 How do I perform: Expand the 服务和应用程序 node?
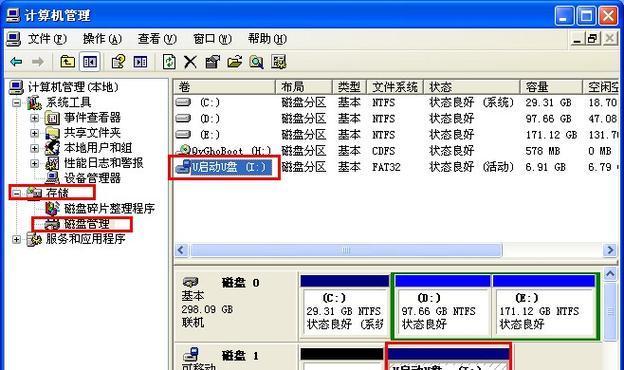16,239
